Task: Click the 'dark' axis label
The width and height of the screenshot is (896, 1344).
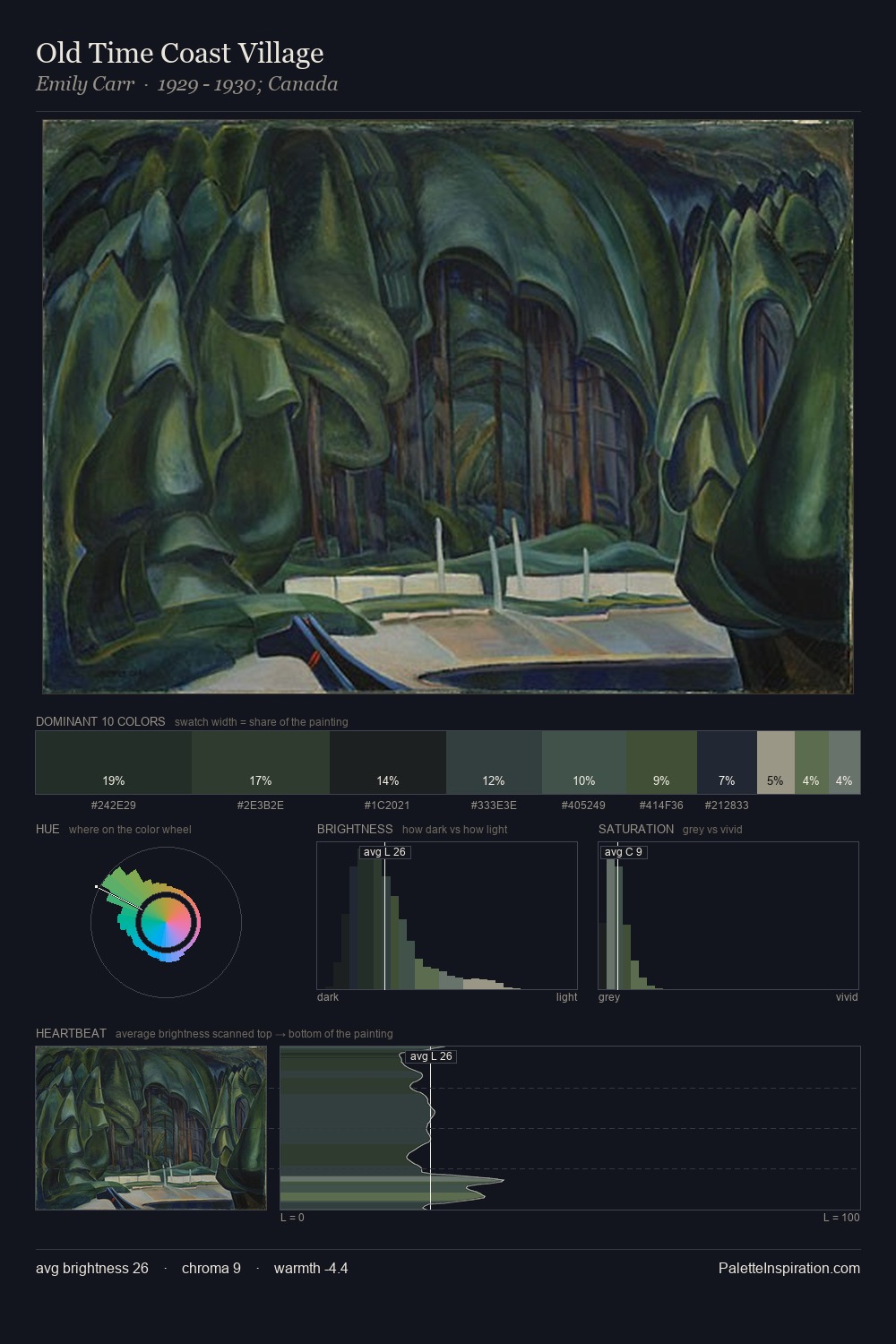Action: pos(328,997)
